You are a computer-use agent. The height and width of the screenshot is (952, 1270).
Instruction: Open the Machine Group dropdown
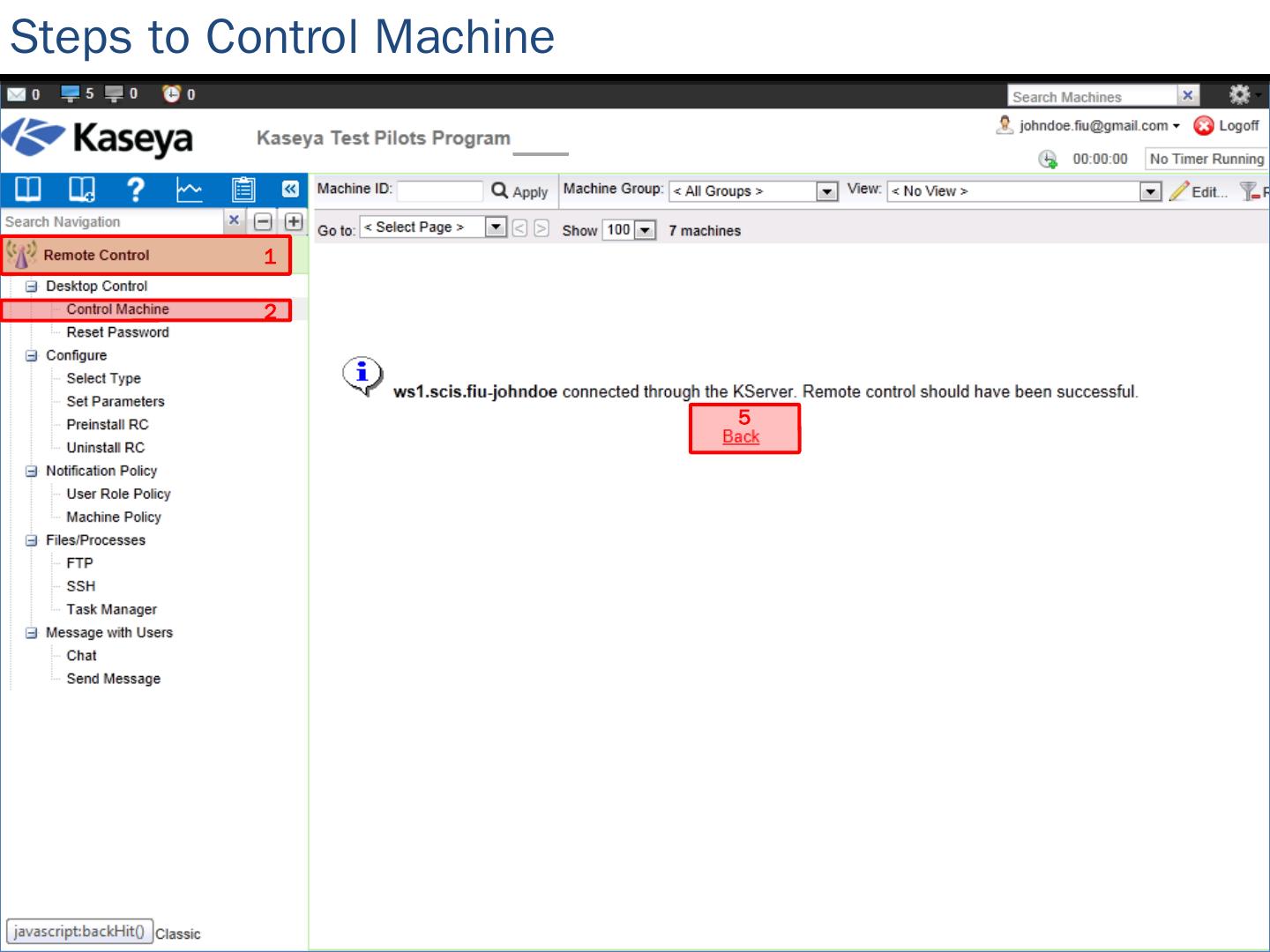[826, 191]
